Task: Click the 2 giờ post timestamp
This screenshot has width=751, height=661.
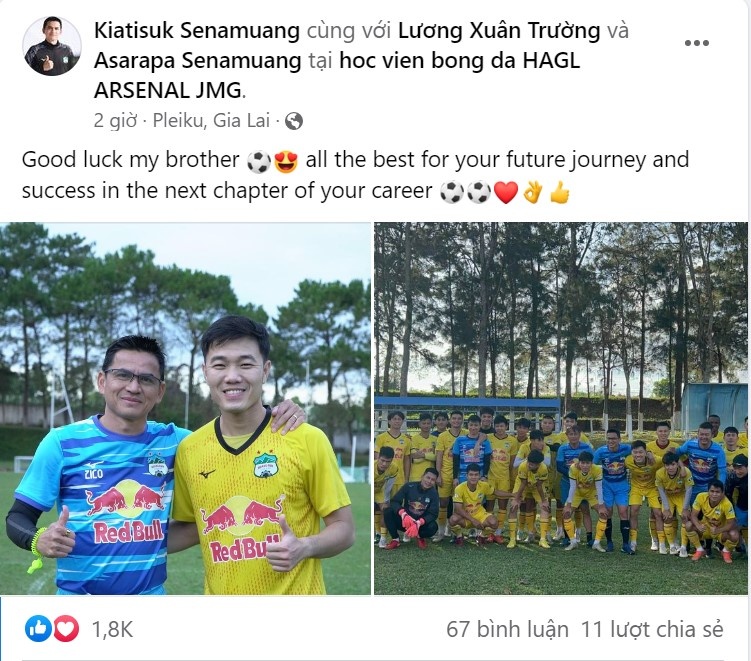Action: point(115,121)
